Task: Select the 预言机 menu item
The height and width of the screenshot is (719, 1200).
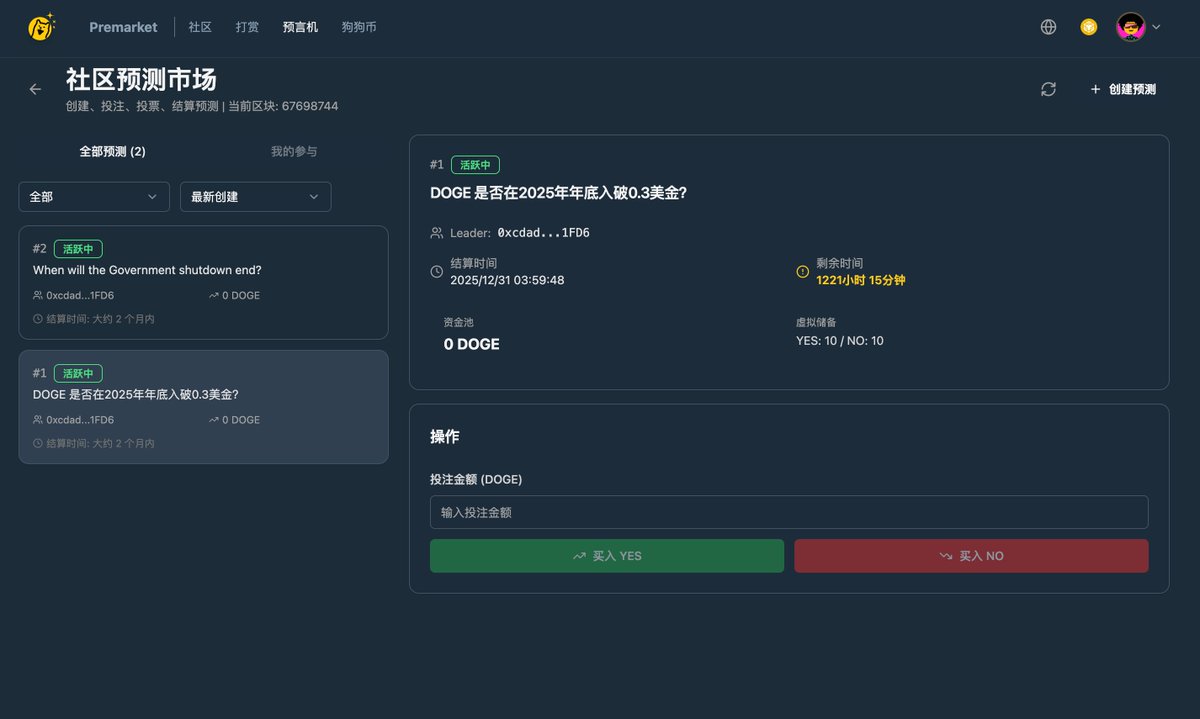Action: [x=300, y=27]
